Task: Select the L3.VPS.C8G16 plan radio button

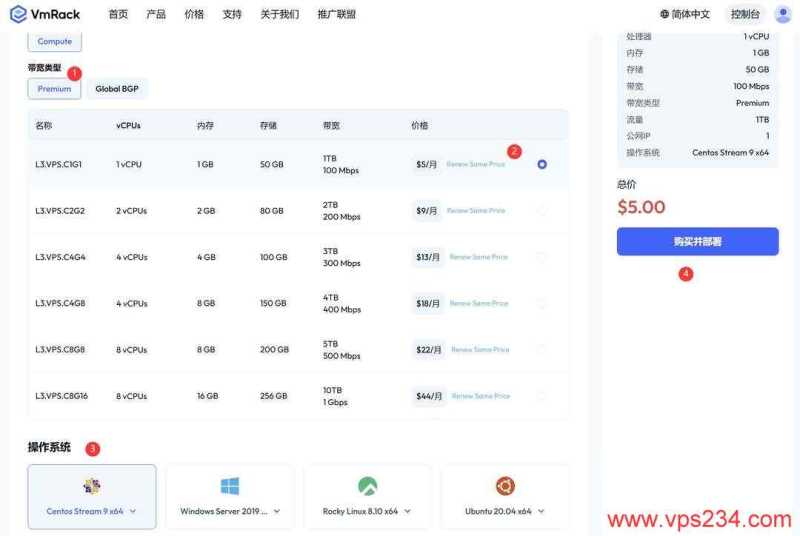Action: click(x=542, y=396)
